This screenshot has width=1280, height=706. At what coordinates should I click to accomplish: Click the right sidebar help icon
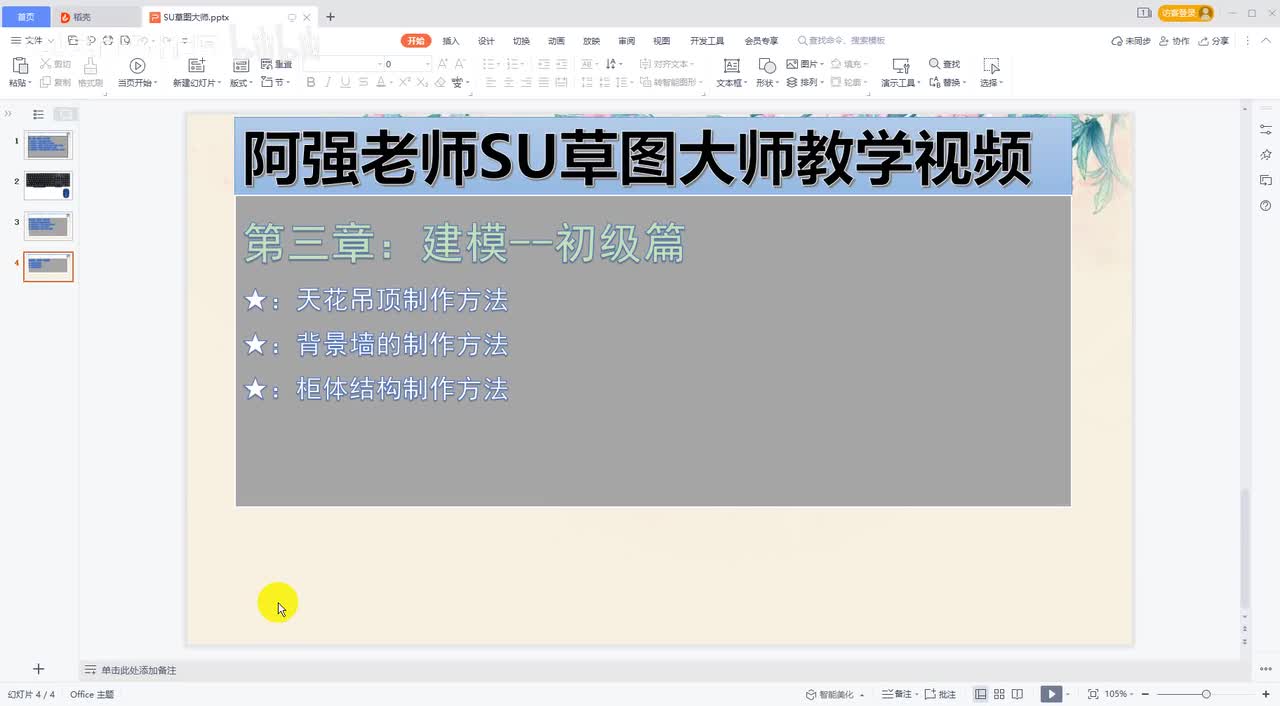pyautogui.click(x=1266, y=205)
